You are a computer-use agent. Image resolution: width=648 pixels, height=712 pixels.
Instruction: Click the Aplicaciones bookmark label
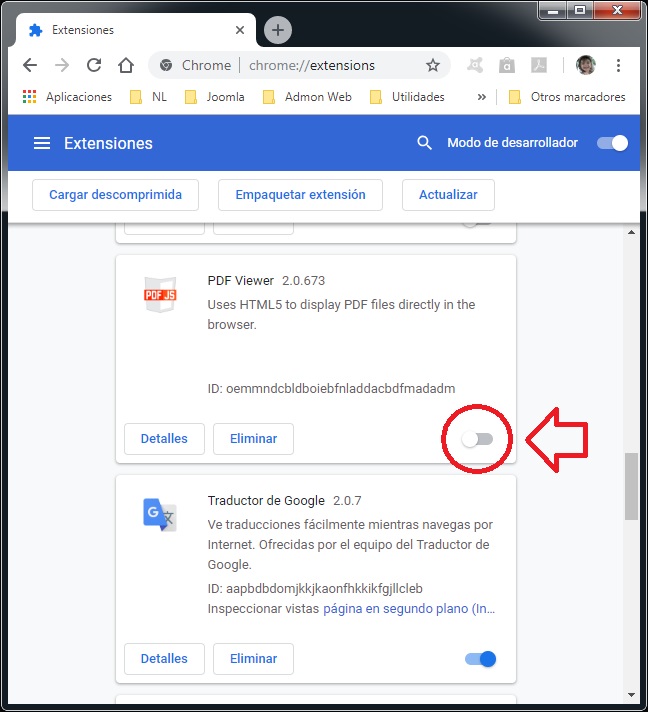(x=79, y=97)
